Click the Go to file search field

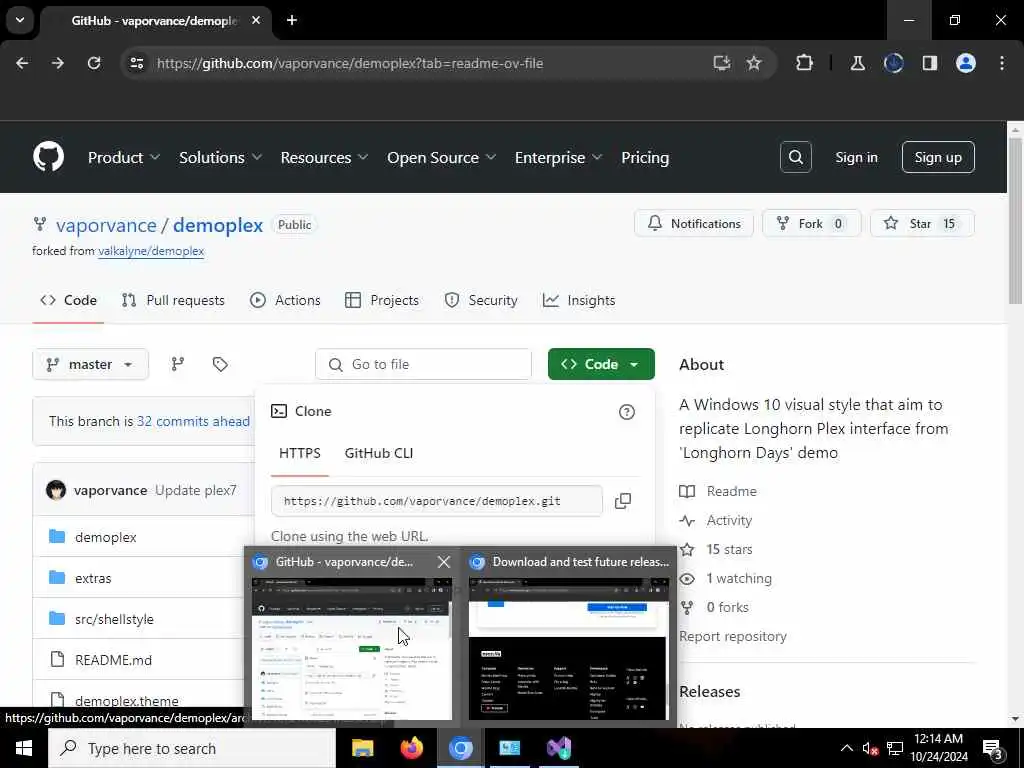[423, 364]
